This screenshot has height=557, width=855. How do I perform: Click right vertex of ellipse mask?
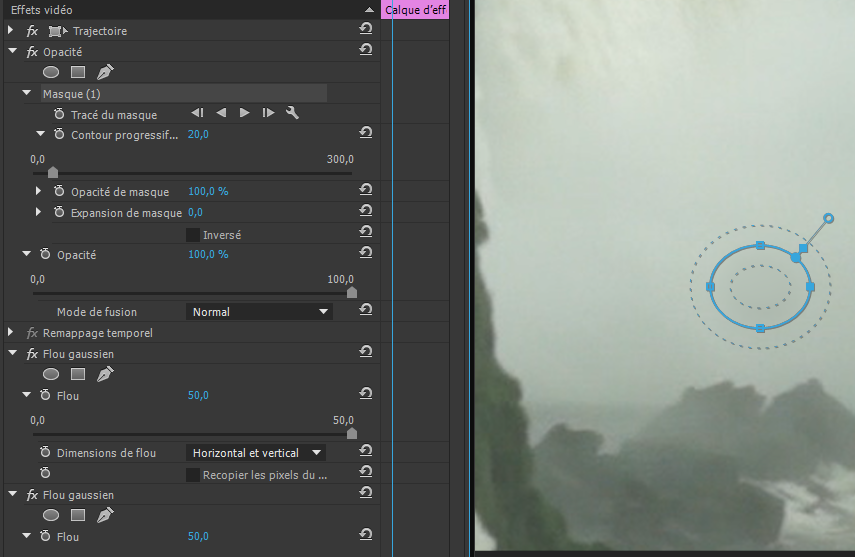point(810,286)
